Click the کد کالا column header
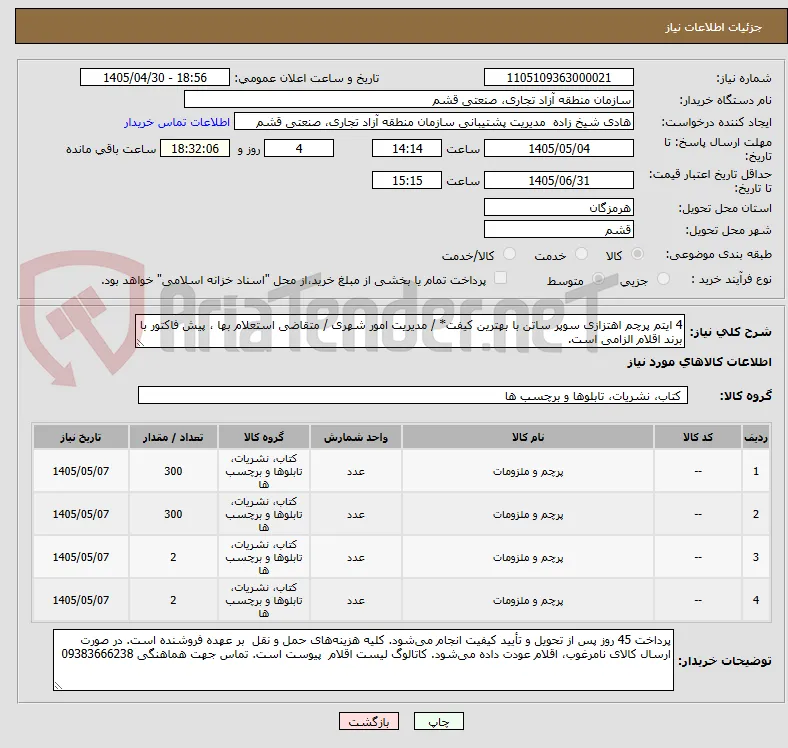This screenshot has width=788, height=748. pyautogui.click(x=698, y=437)
